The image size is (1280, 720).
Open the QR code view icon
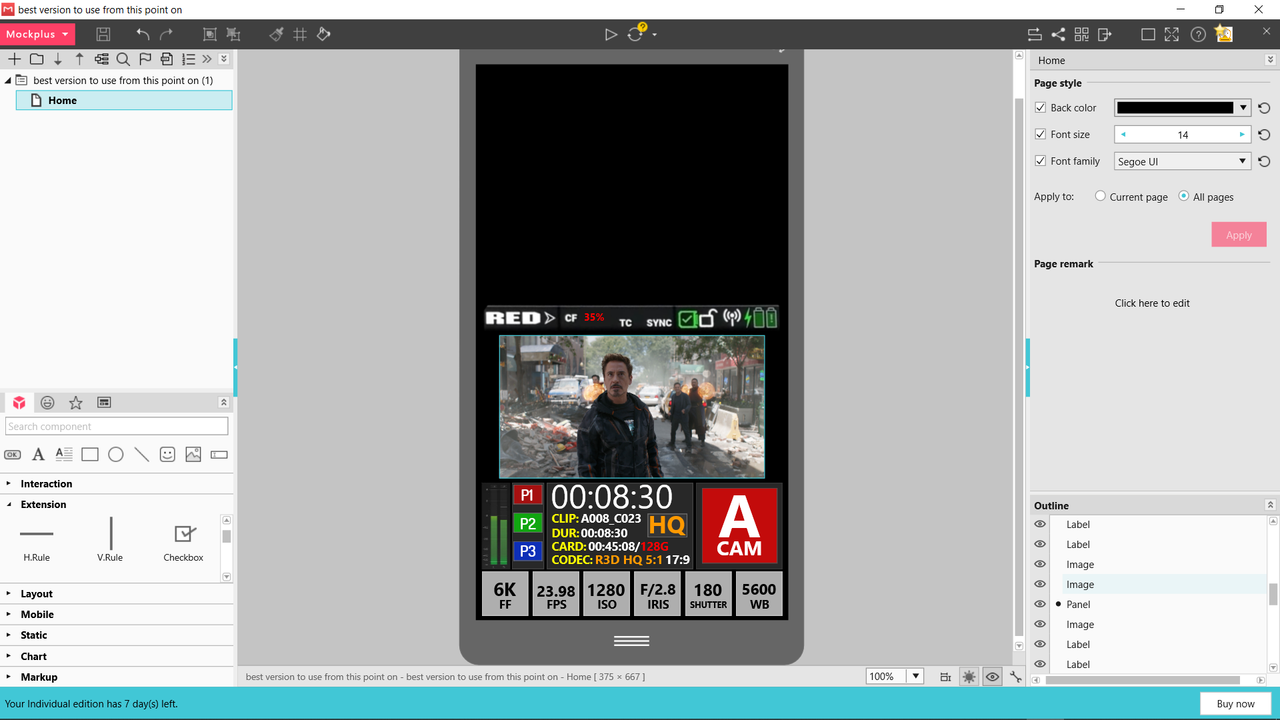coord(1081,34)
